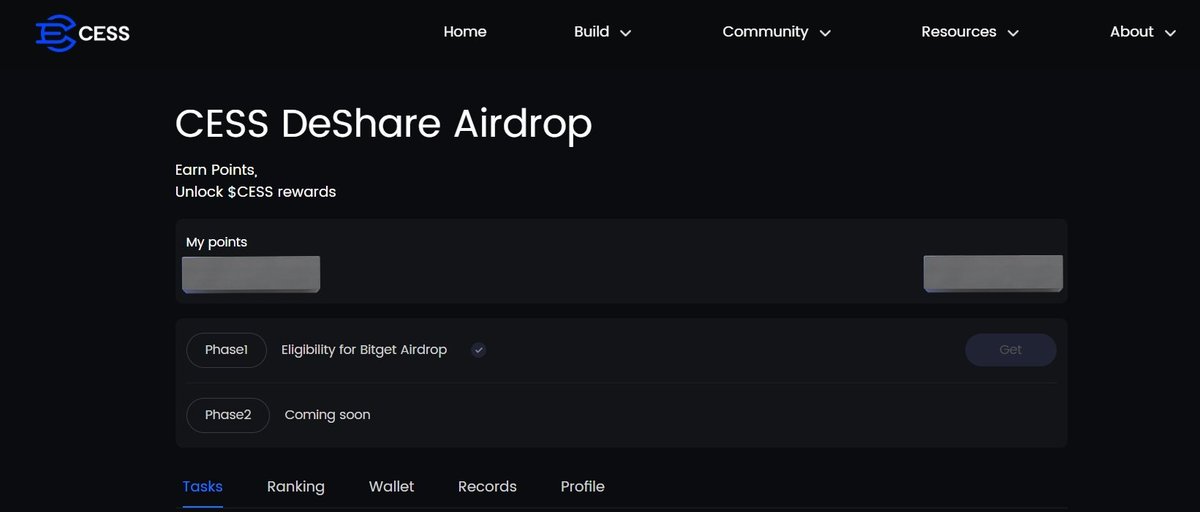The height and width of the screenshot is (512, 1200).
Task: Switch to the Records tab
Action: pos(487,487)
